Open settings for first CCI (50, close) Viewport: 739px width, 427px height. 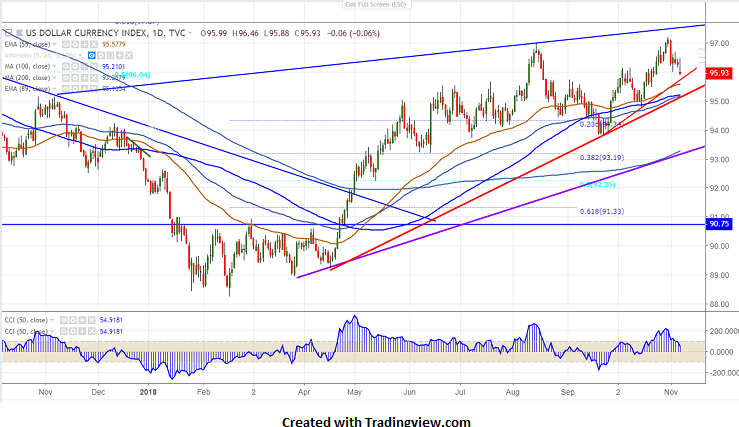click(74, 320)
